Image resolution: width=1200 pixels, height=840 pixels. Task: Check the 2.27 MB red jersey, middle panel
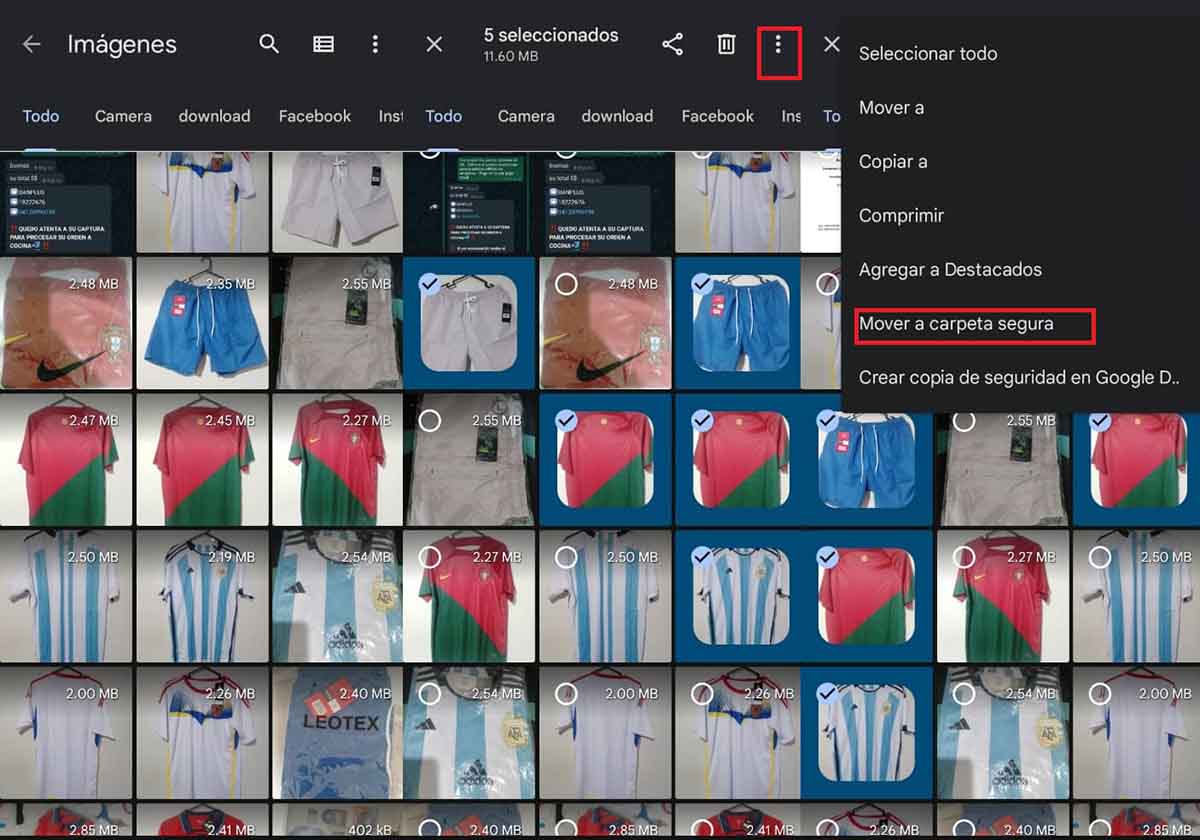pos(430,557)
